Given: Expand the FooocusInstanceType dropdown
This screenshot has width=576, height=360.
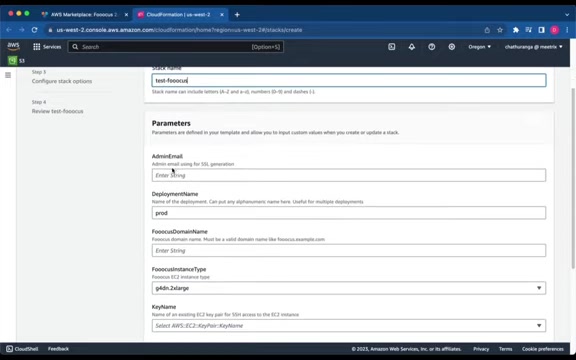Looking at the screenshot, I should pos(349,288).
